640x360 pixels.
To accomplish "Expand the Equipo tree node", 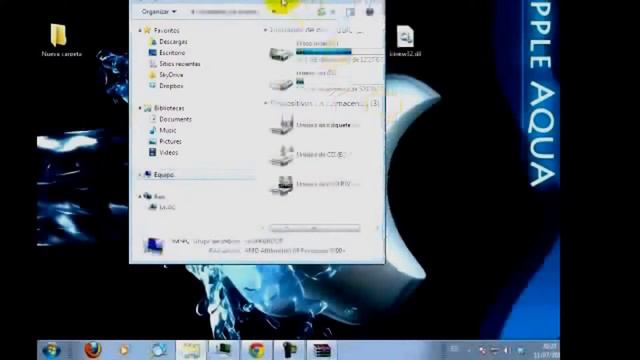I will point(140,175).
